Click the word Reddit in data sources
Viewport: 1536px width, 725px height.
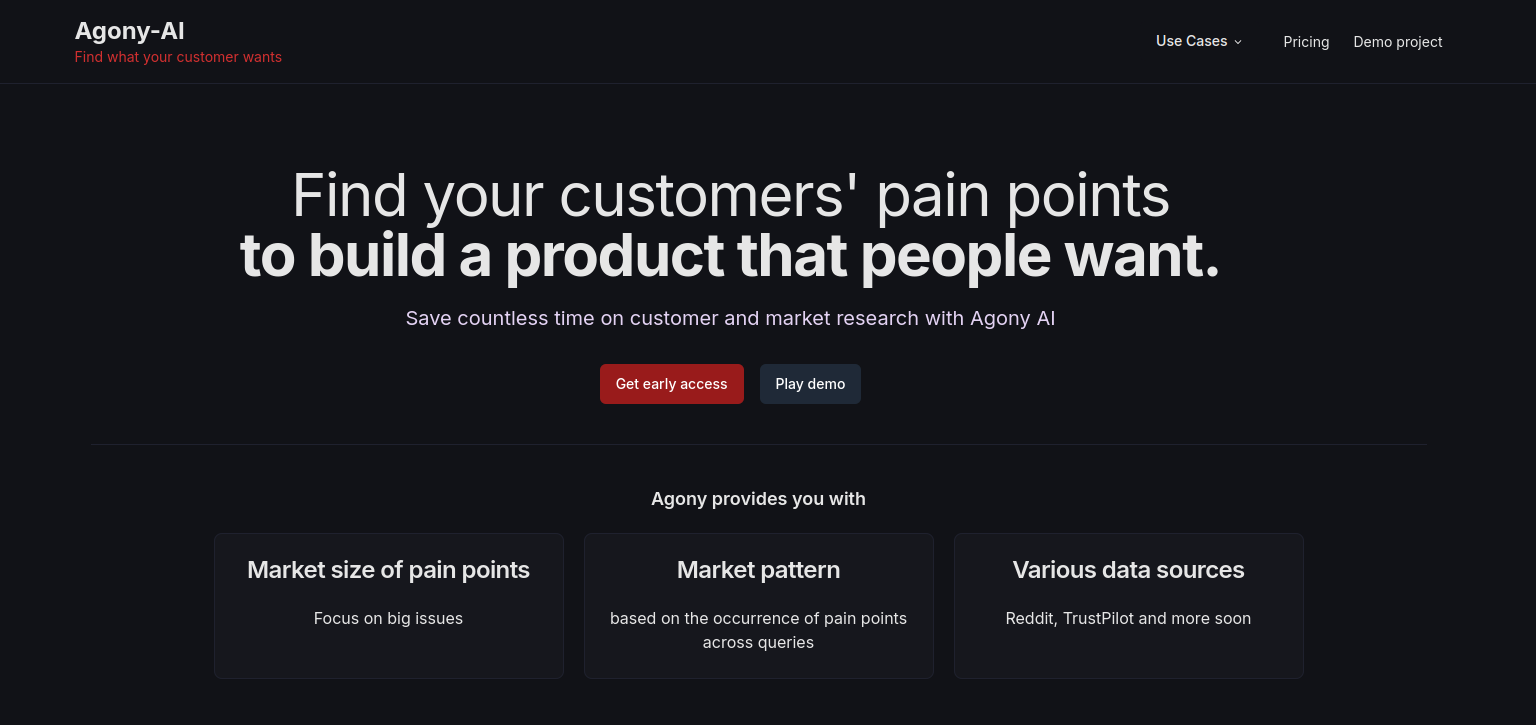click(x=1030, y=618)
